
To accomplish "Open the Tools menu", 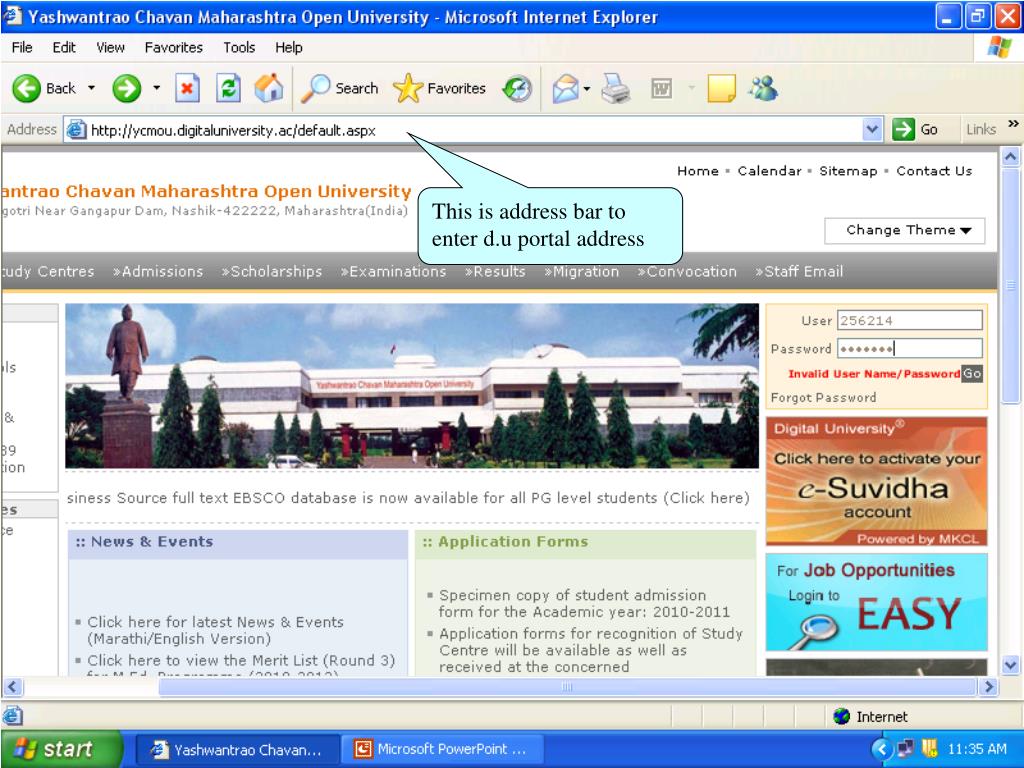I will pos(239,48).
